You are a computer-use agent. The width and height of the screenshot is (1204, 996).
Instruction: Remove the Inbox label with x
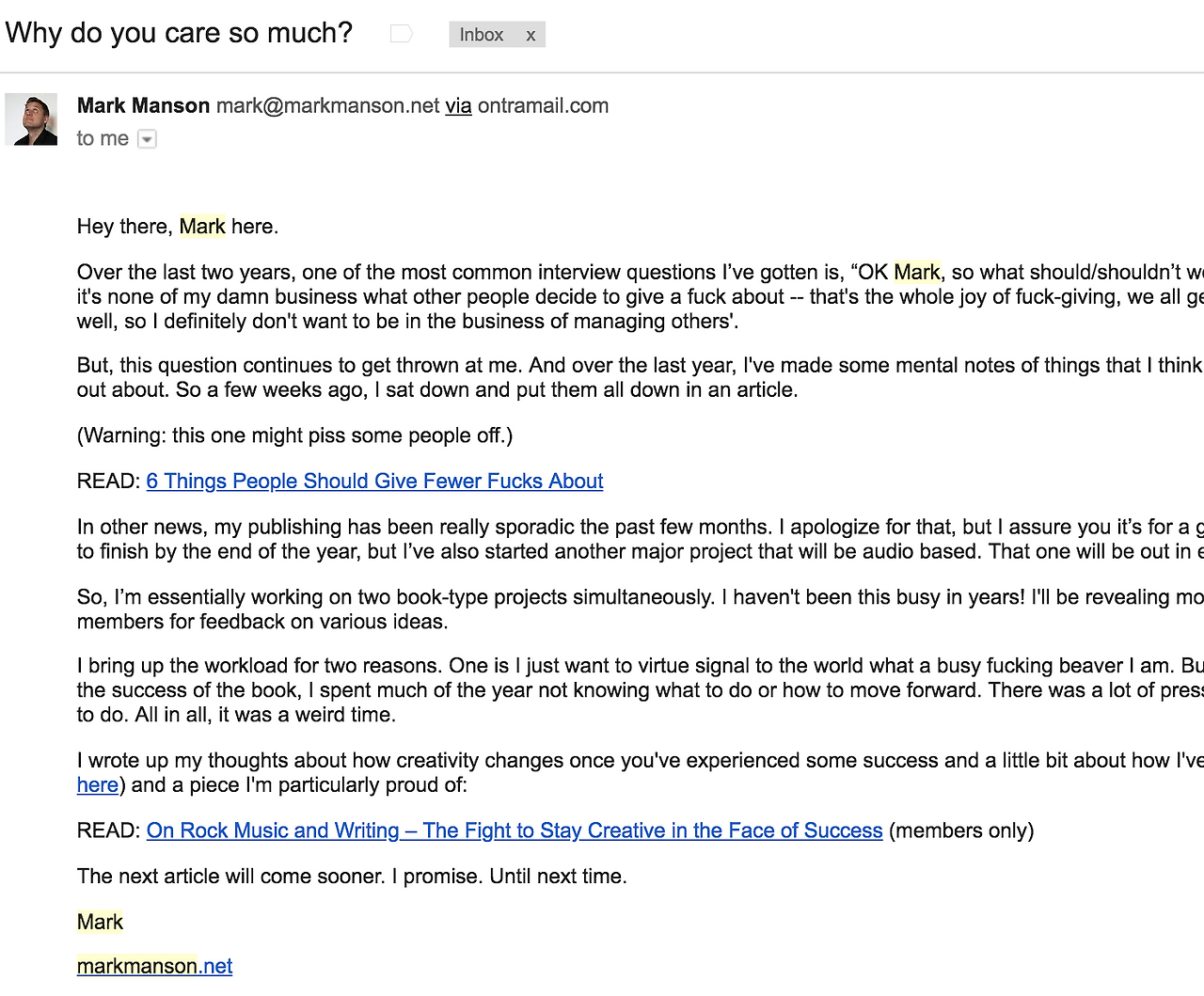[531, 35]
